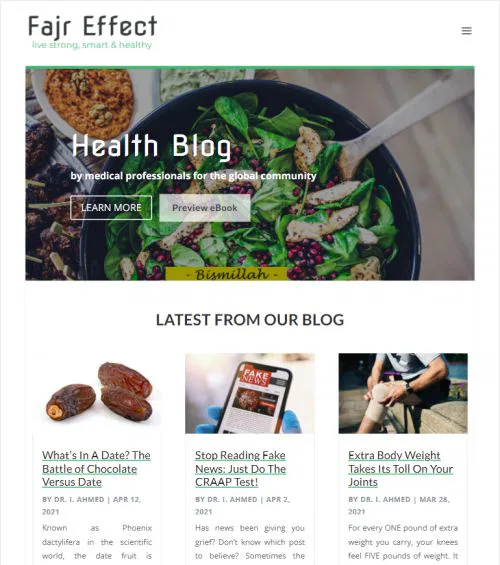Open What's In A Date article link
Image resolution: width=500 pixels, height=565 pixels.
point(96,468)
